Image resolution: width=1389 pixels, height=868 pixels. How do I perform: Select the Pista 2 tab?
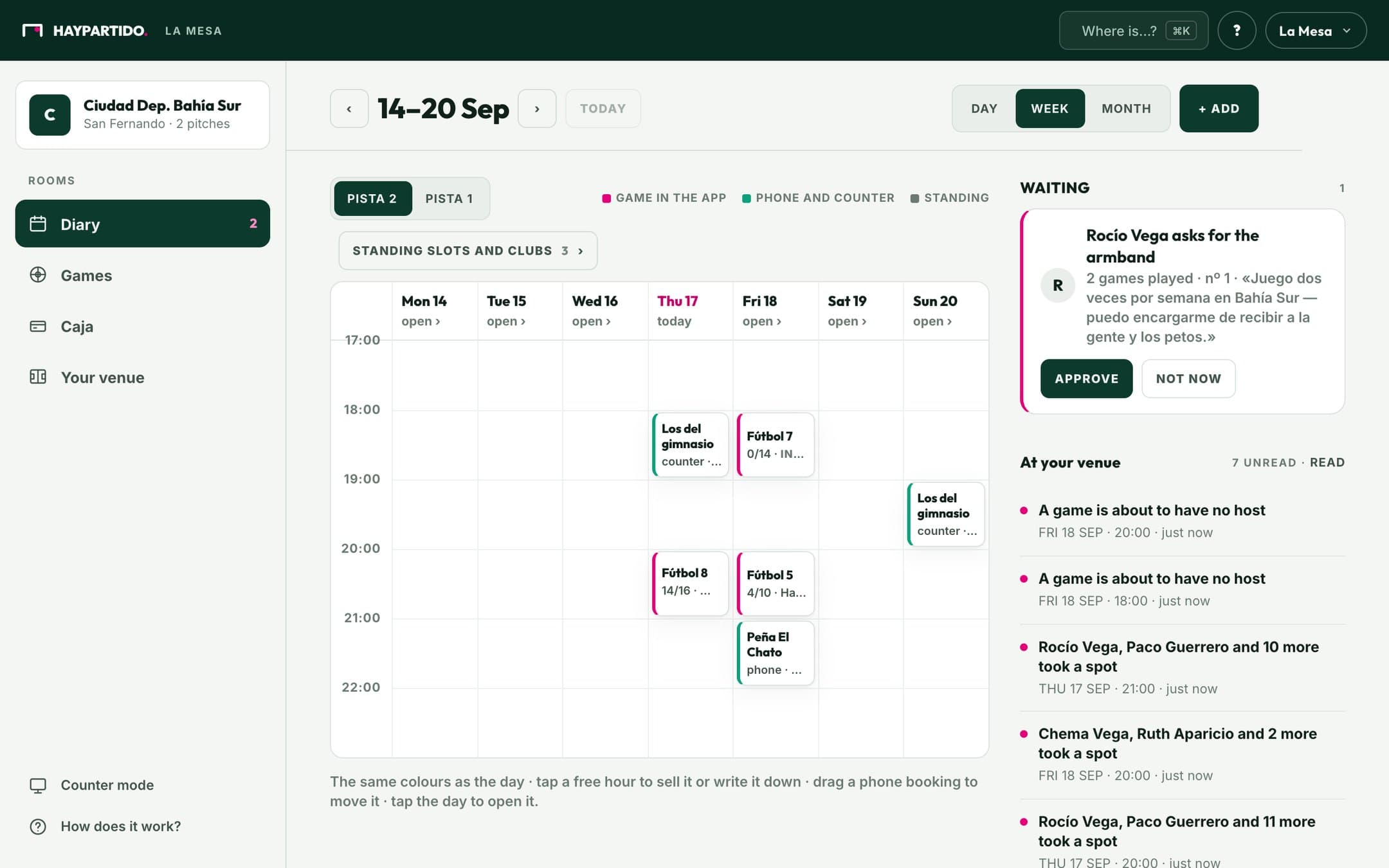pos(372,199)
